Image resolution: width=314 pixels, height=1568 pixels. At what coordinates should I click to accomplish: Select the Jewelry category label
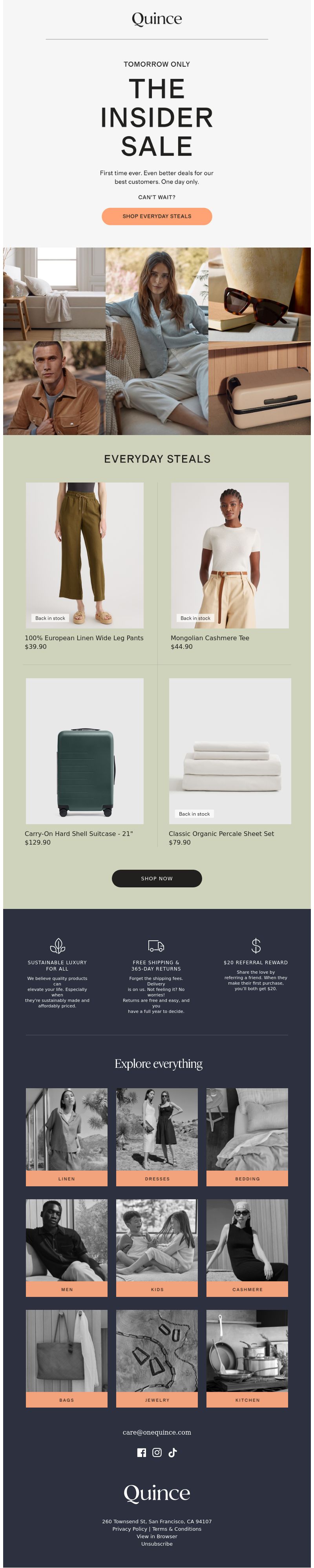tap(157, 1400)
